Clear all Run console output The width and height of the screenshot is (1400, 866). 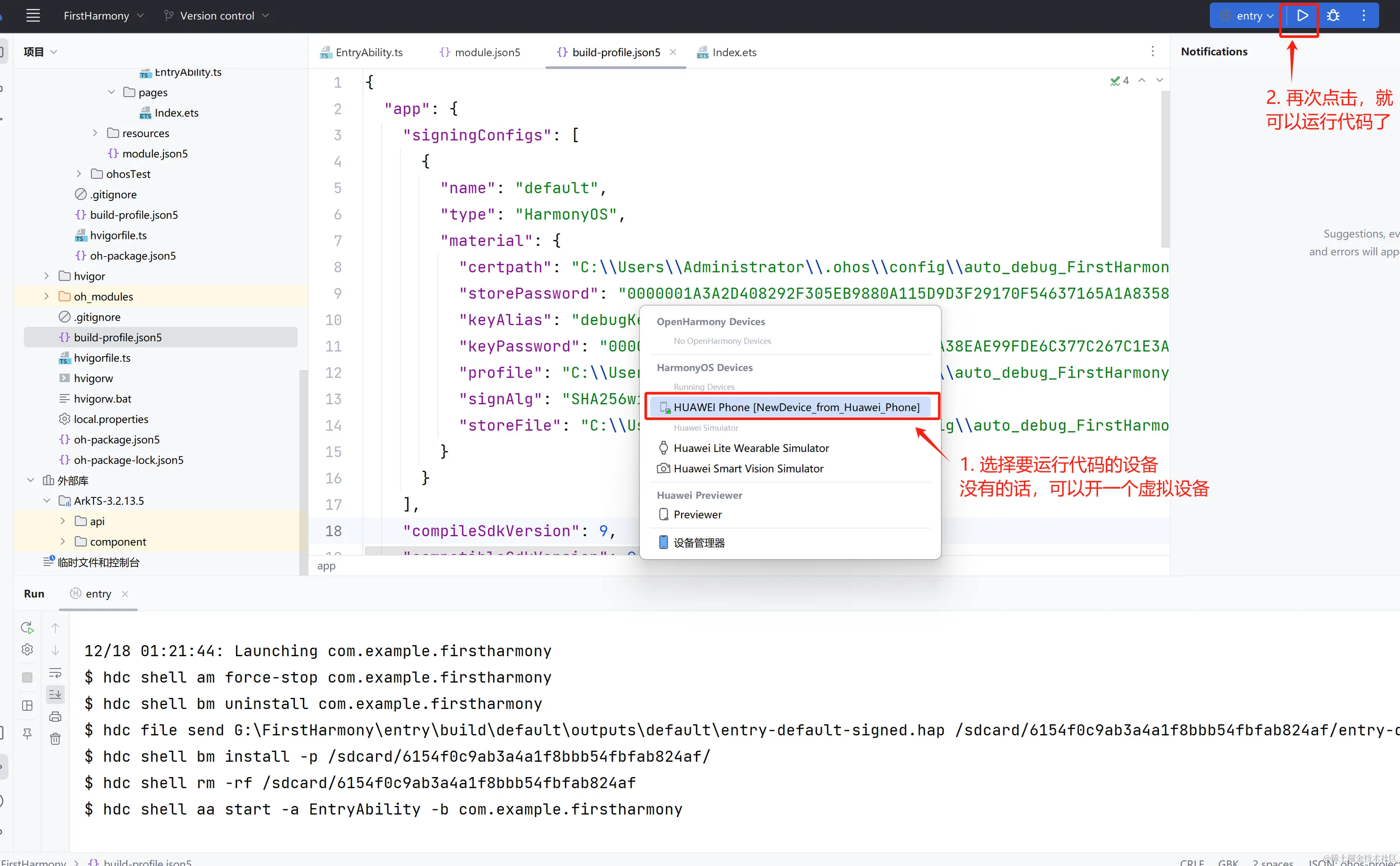click(x=55, y=739)
